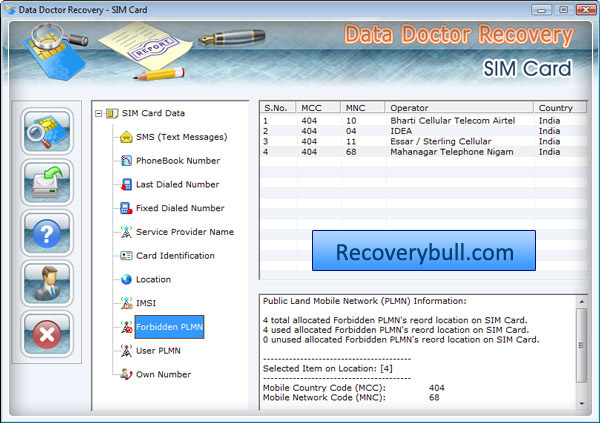Click the SMS envelope icon

coord(126,137)
